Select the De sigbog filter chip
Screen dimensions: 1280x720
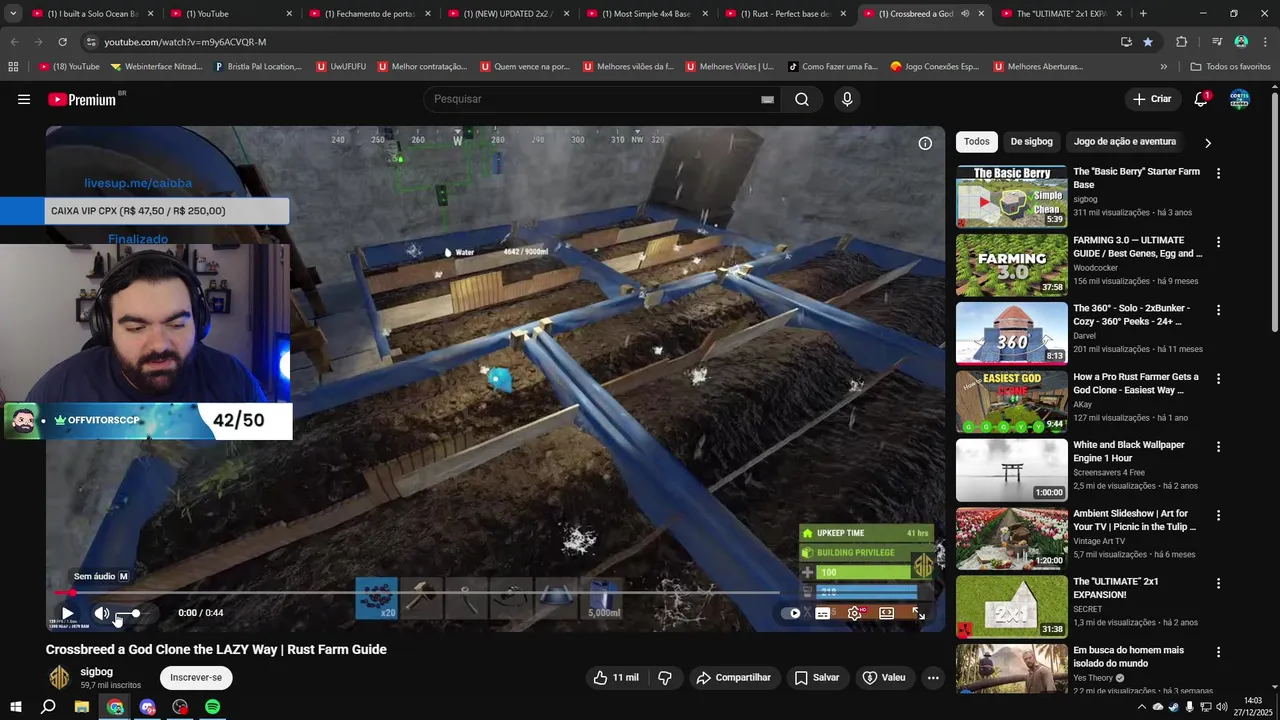click(x=1031, y=142)
